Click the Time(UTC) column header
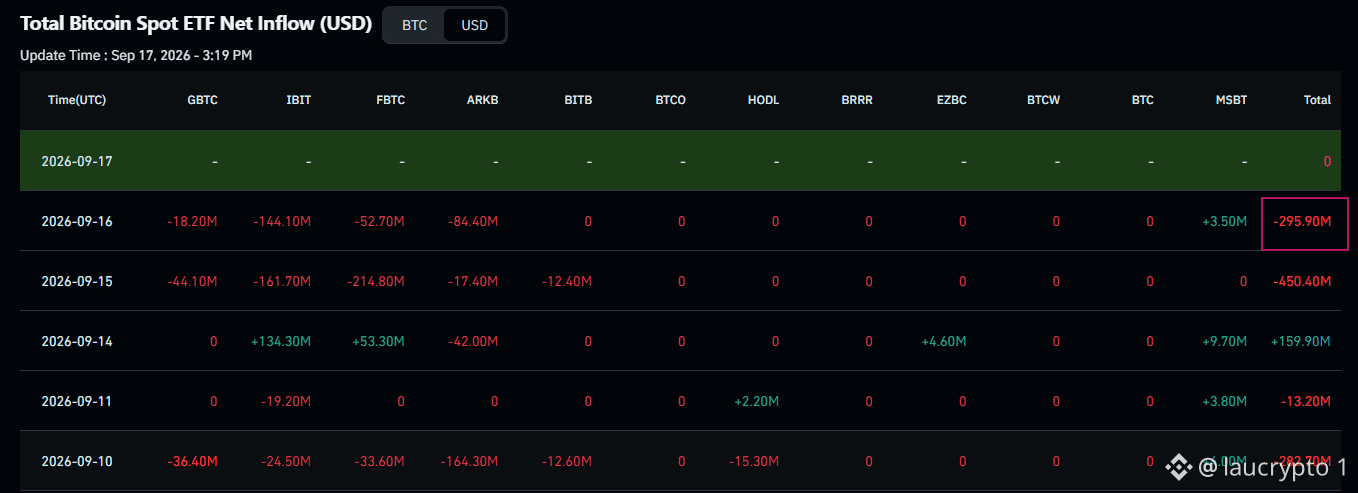Screen dimensions: 1358x493 [77, 100]
